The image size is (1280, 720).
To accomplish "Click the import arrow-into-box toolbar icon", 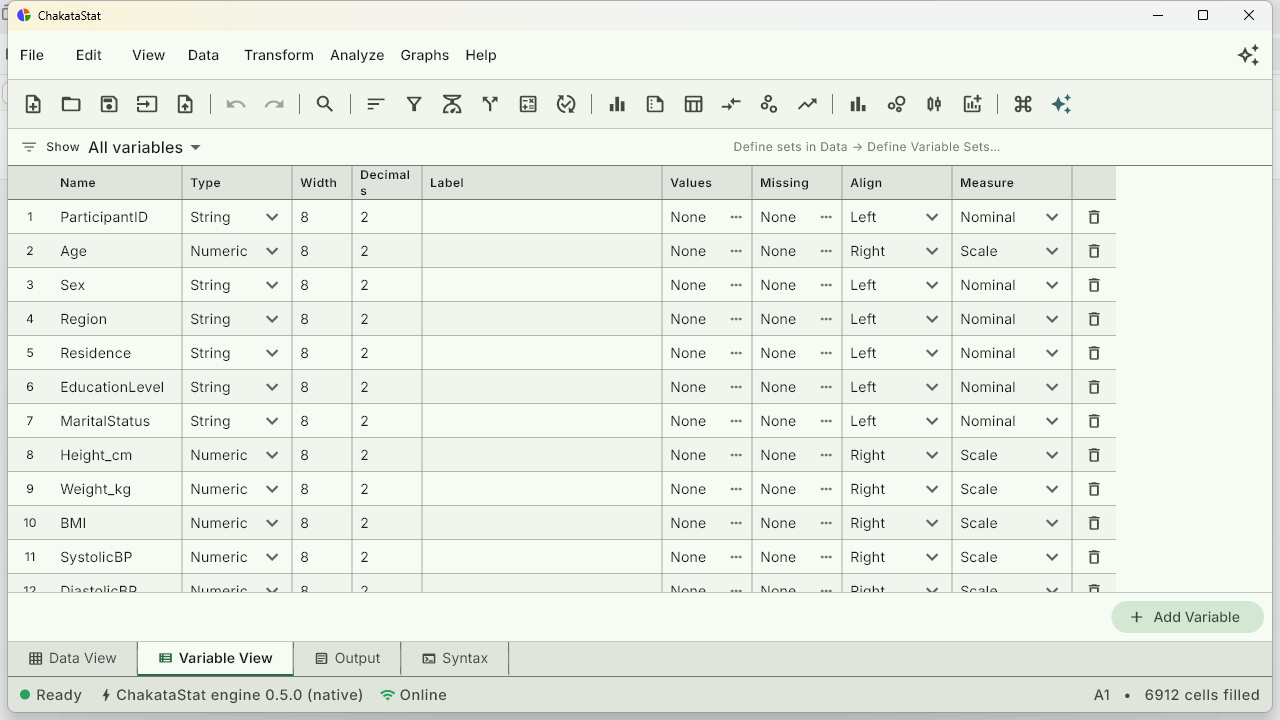I will tap(147, 104).
